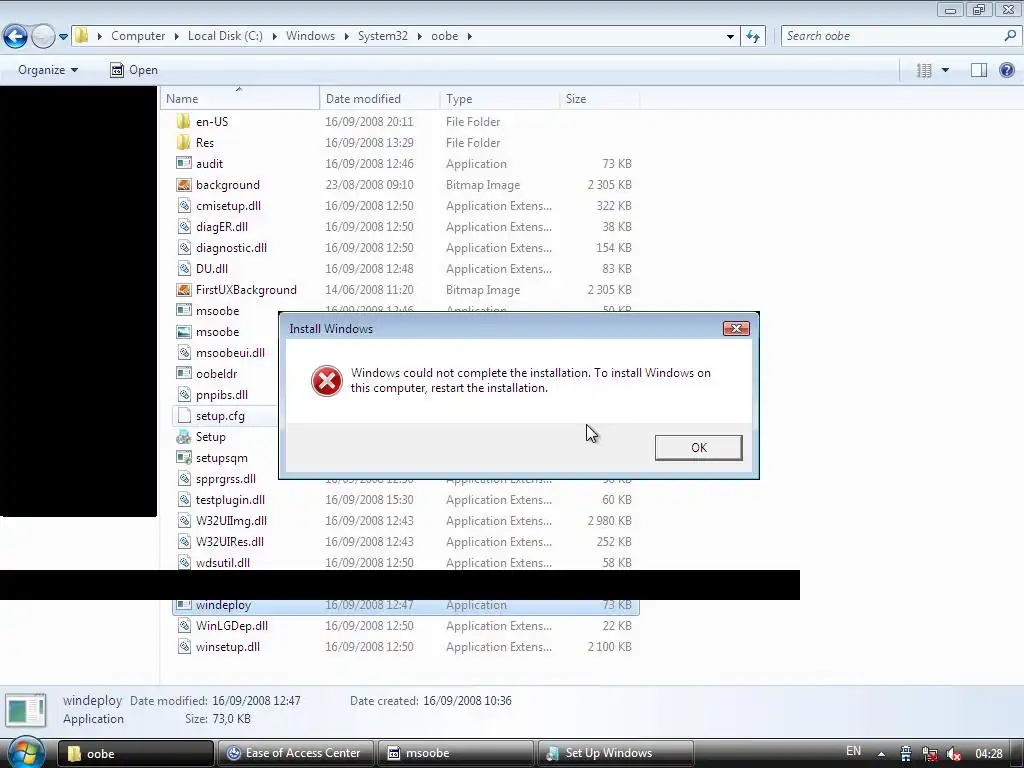The width and height of the screenshot is (1024, 768).
Task: Select the spprgrss.dll file icon
Action: coord(184,479)
